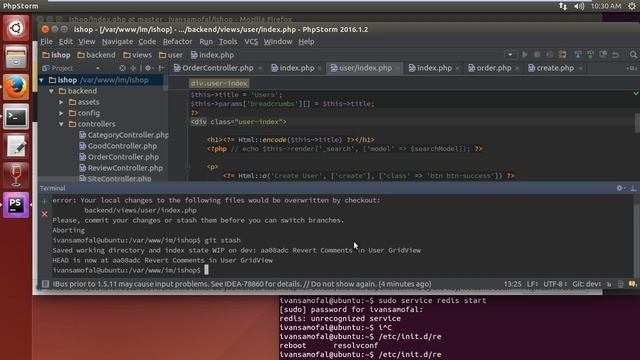Click the toolbar Undo arrow icon
Viewport: 640px width, 360px height.
click(616, 55)
